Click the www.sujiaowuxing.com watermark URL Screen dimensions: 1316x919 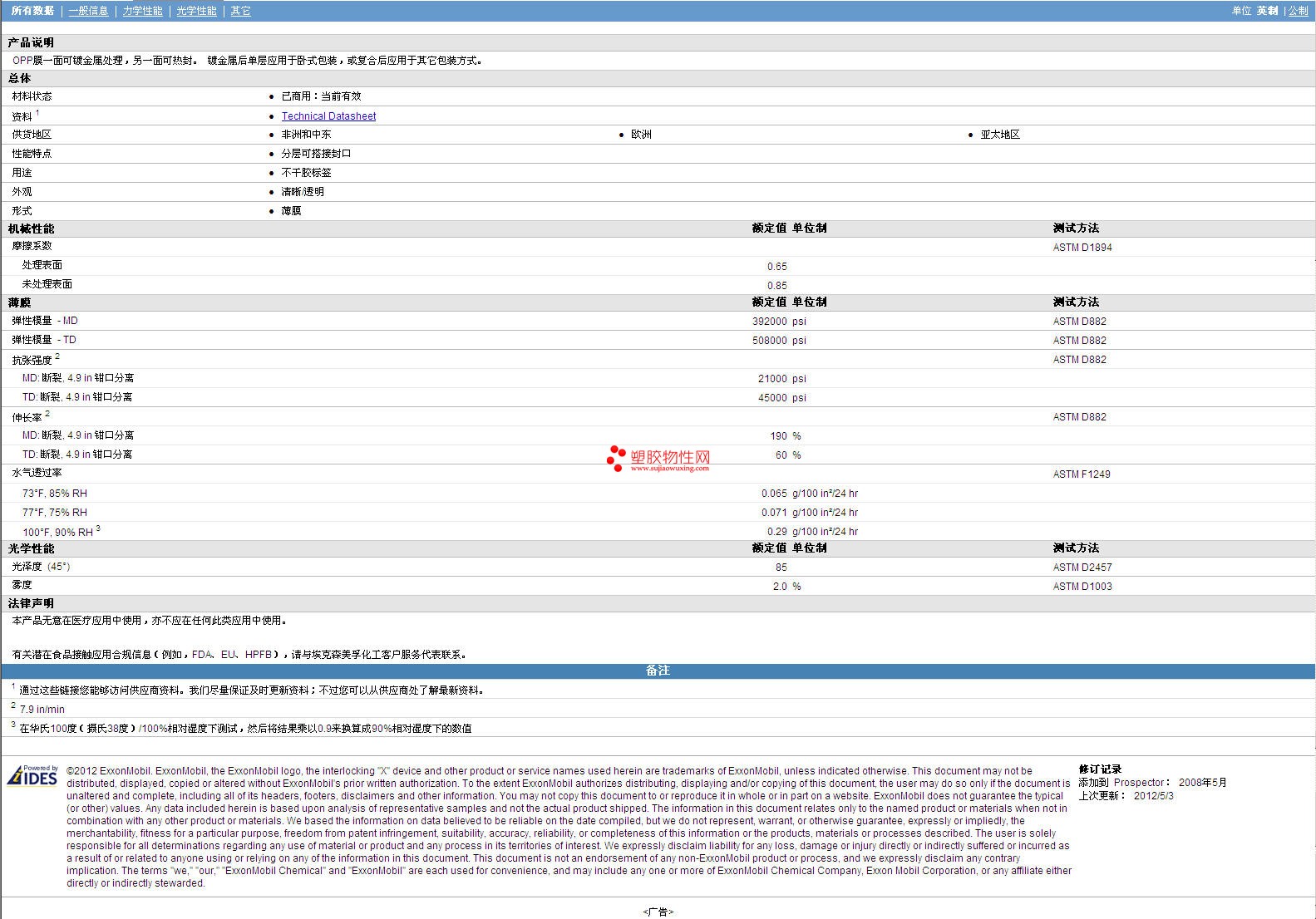pyautogui.click(x=669, y=469)
